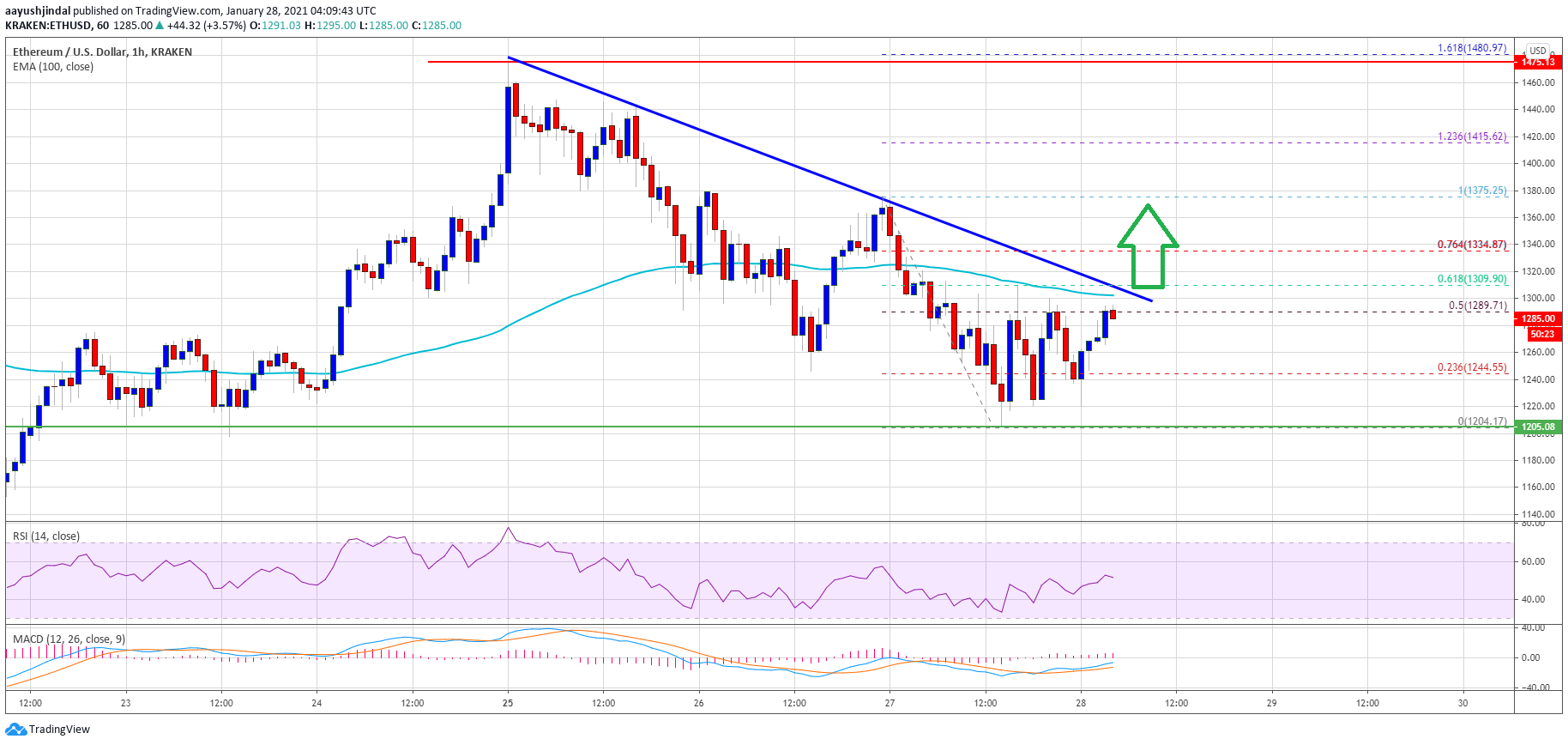Image resolution: width=1568 pixels, height=745 pixels.
Task: Select the 1.618(1480.97) Fibonacci extension label
Action: (1471, 49)
